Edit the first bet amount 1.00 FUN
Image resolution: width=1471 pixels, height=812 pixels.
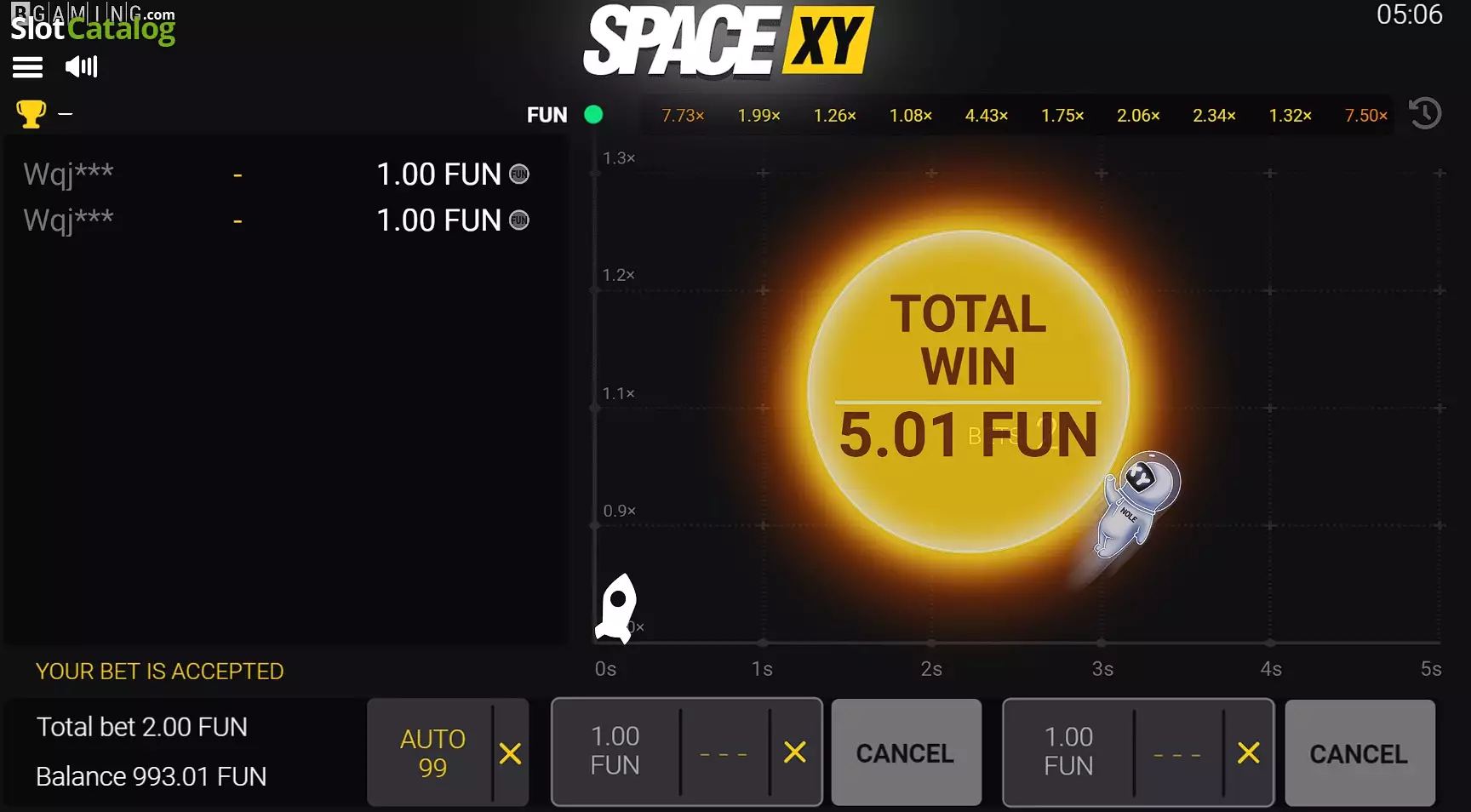coord(615,752)
